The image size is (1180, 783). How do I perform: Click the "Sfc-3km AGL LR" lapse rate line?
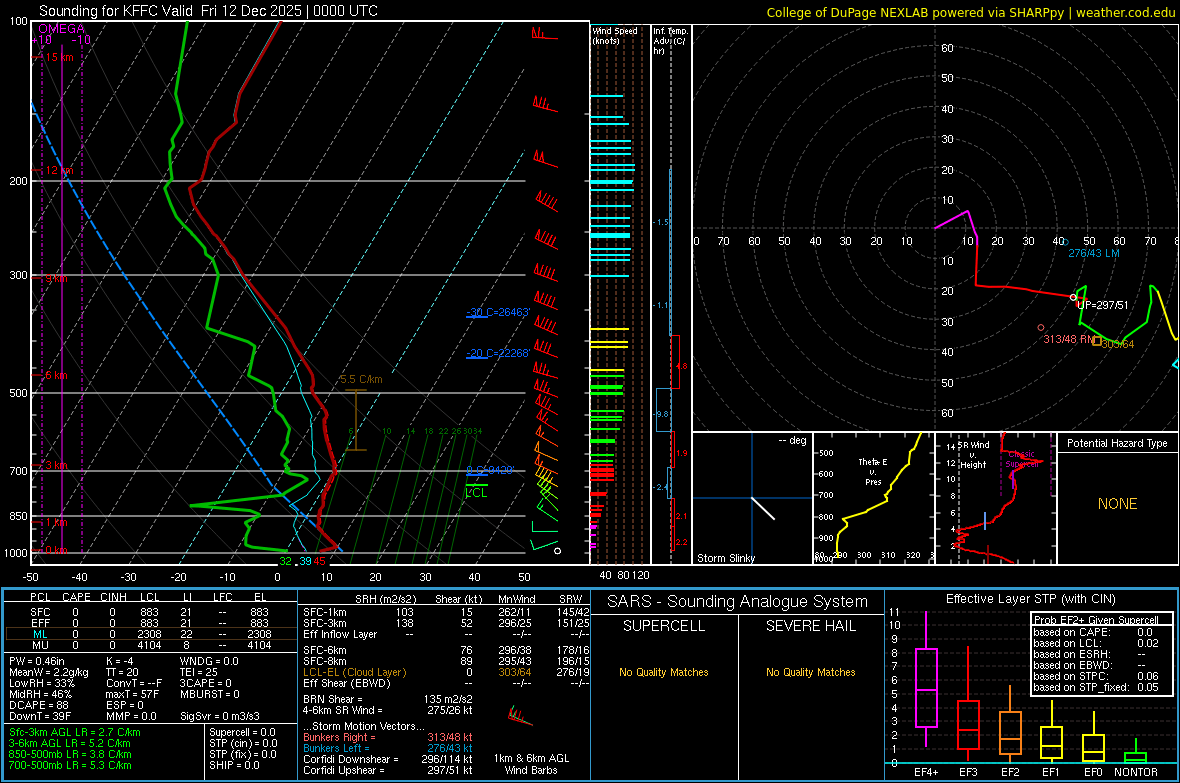tap(75, 733)
